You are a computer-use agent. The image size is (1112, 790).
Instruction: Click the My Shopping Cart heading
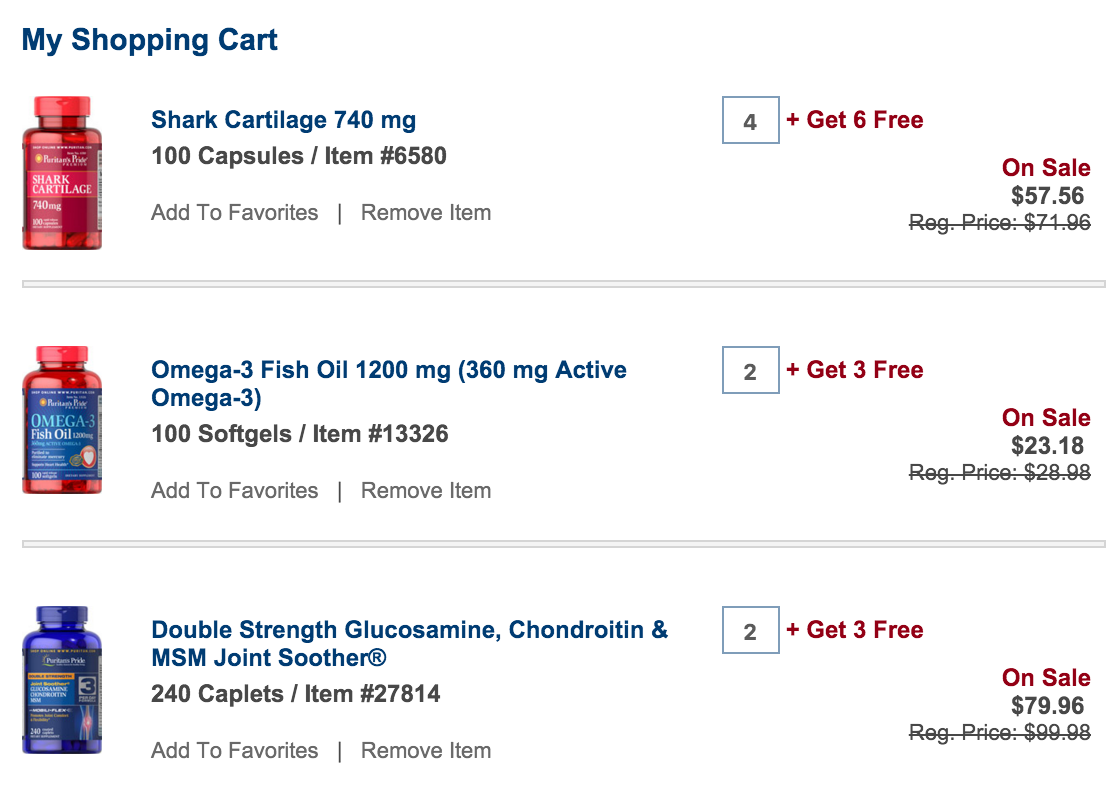(150, 41)
